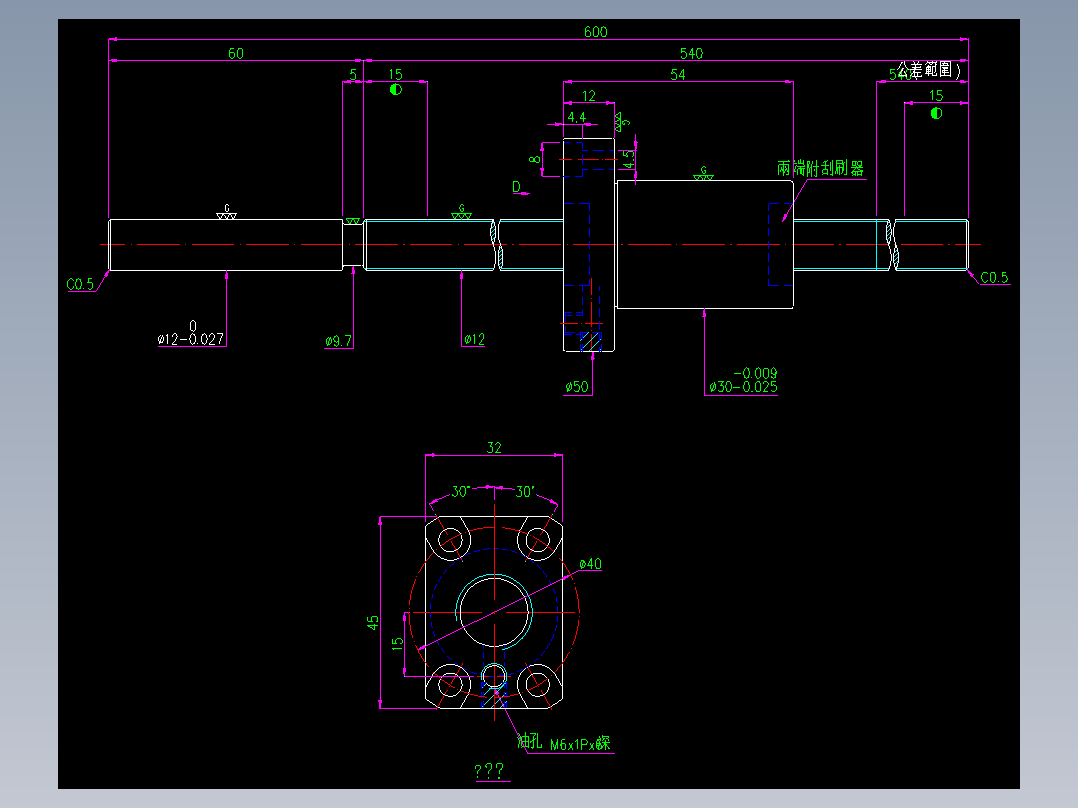Click the ø50 flange diameter label
This screenshot has width=1078, height=808.
577,385
